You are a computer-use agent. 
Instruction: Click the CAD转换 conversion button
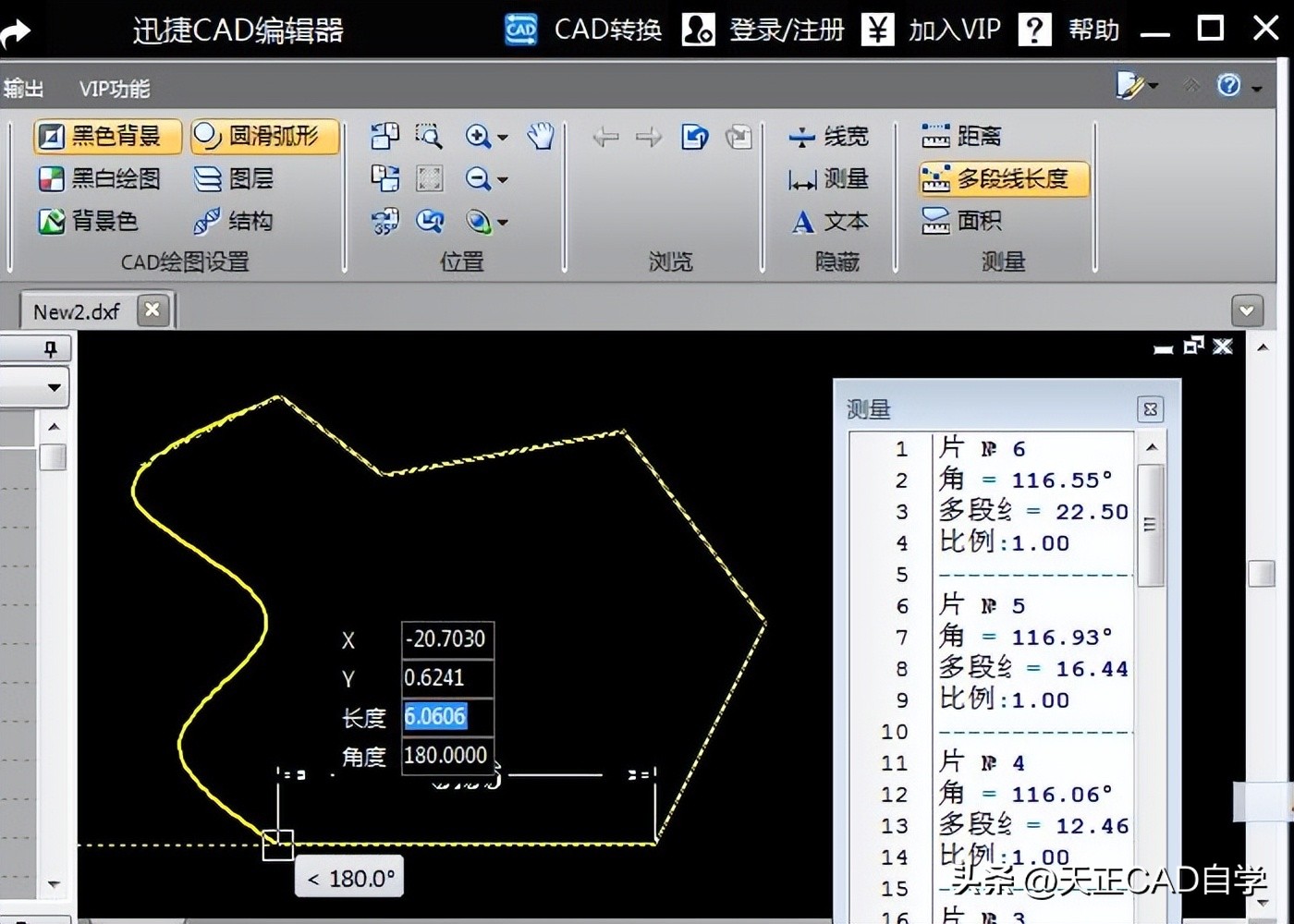pyautogui.click(x=584, y=30)
